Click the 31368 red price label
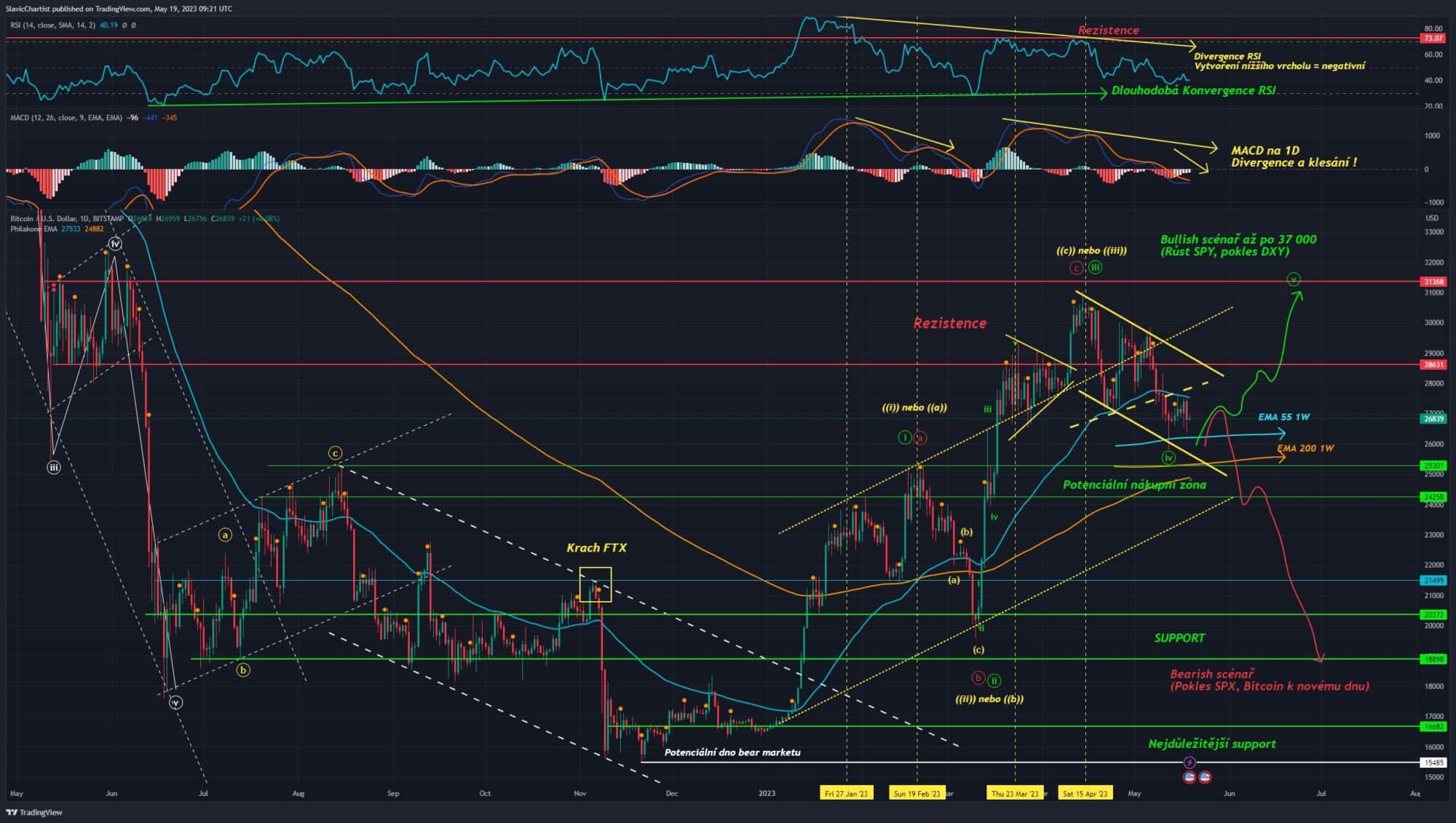This screenshot has width=1456, height=823. 1433,282
